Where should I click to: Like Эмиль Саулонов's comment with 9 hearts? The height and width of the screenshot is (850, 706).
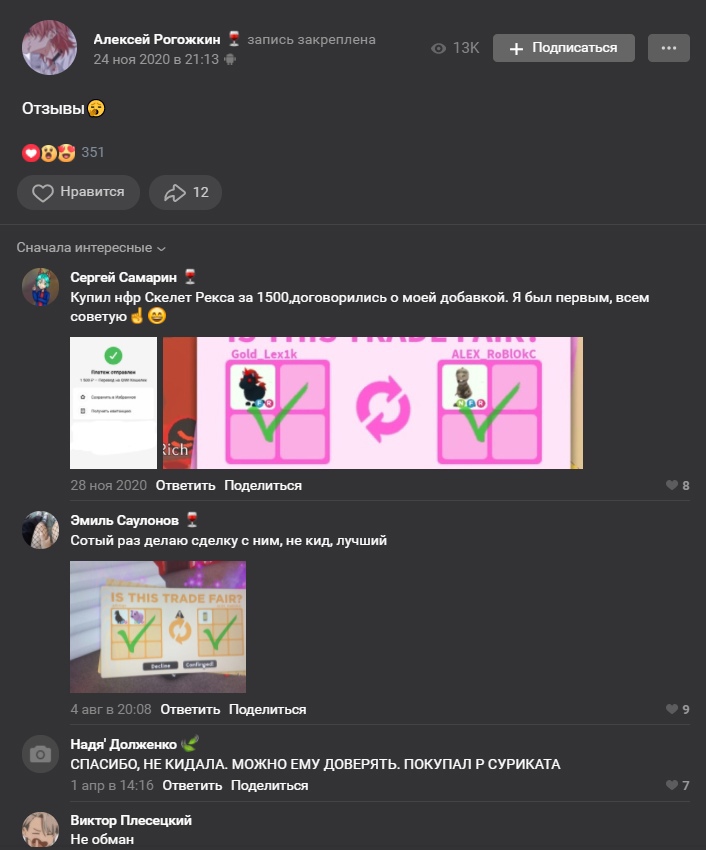click(678, 709)
